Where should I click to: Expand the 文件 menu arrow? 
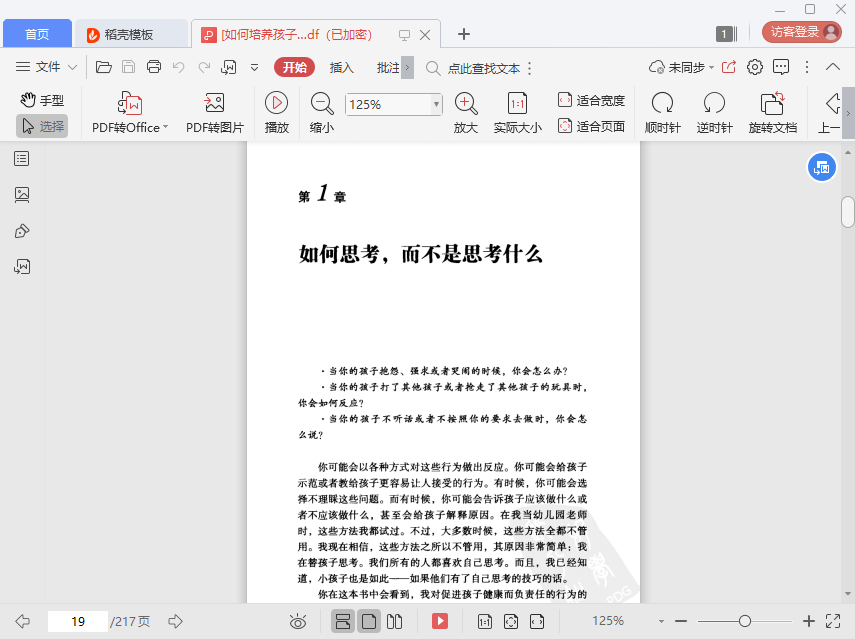coord(72,68)
